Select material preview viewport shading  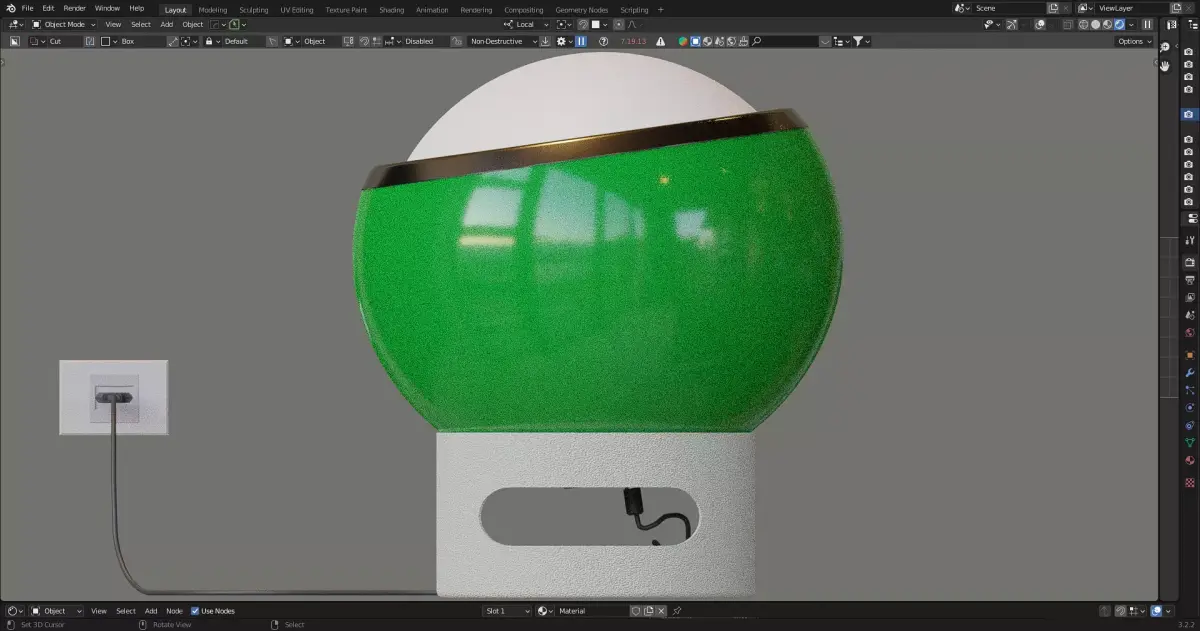coord(1107,24)
